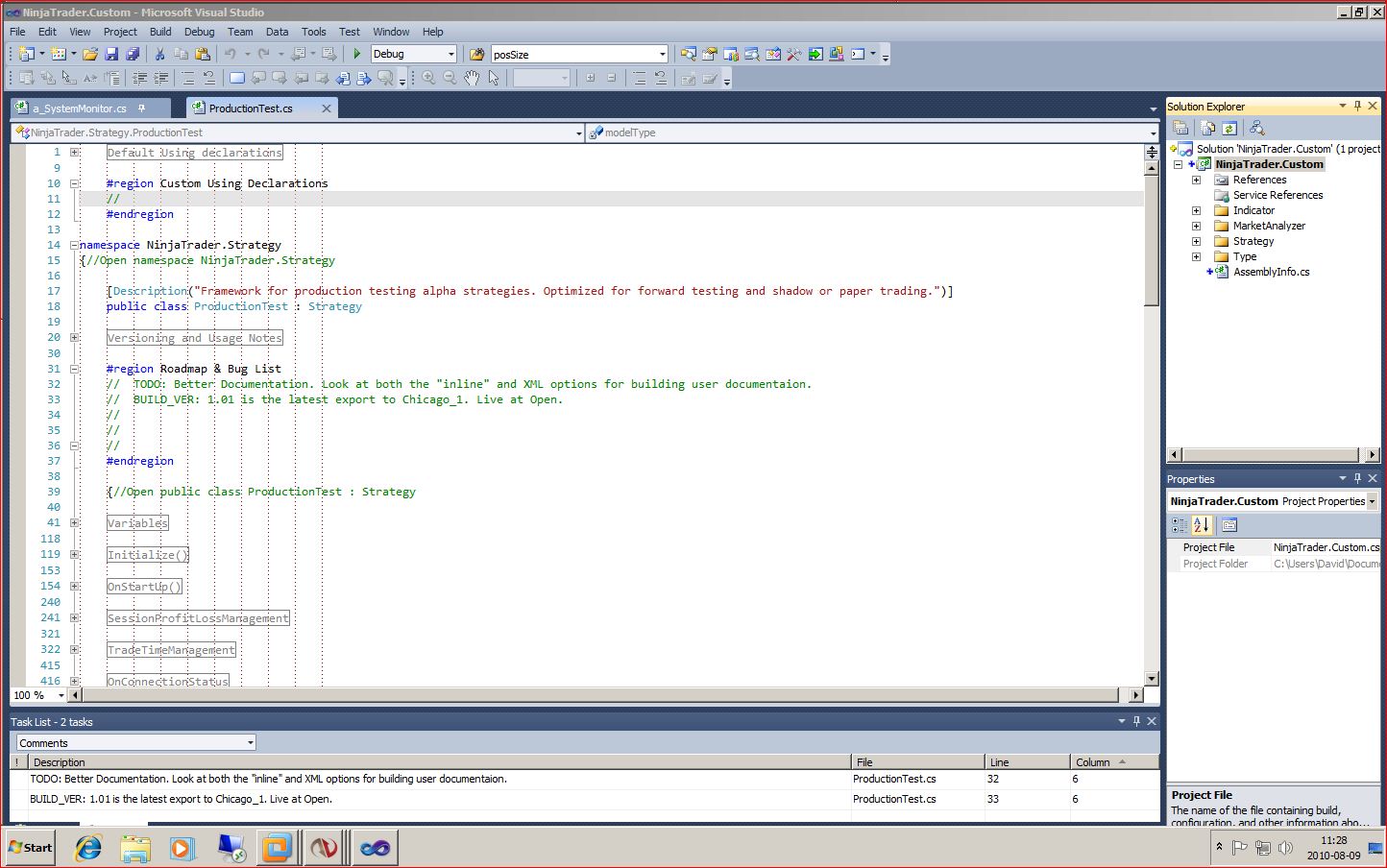The height and width of the screenshot is (868, 1387).
Task: Open the NinjaTrader.Strategy.ProductionTest class dropdown
Action: (578, 133)
